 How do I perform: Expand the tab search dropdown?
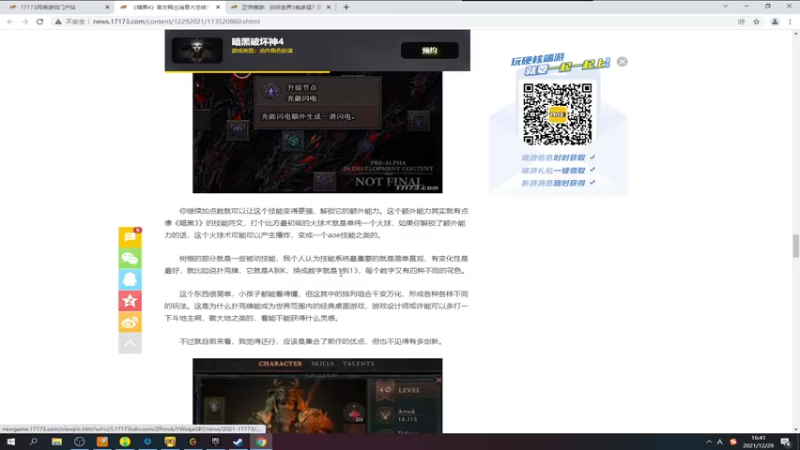[725, 7]
